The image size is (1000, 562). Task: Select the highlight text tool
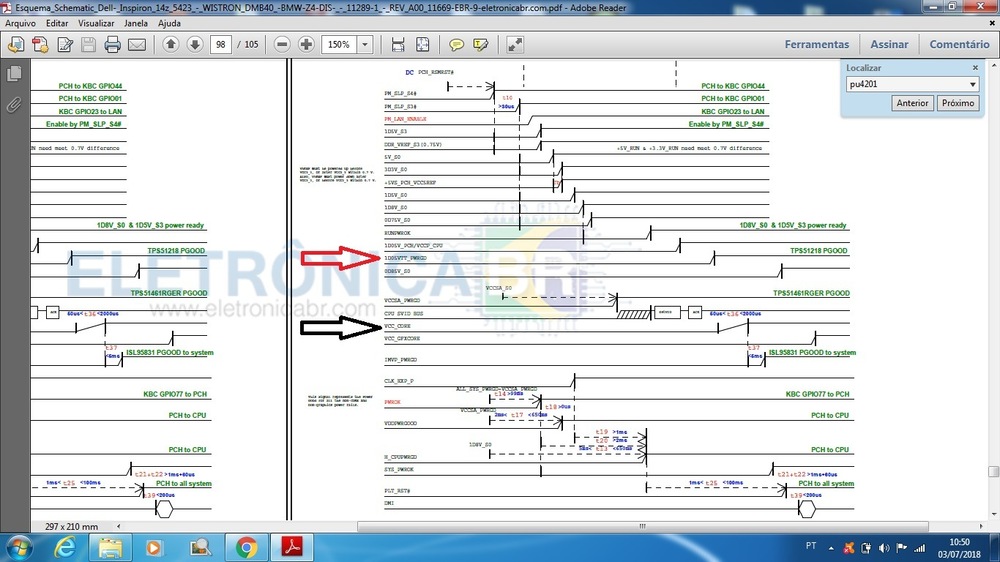click(x=480, y=45)
